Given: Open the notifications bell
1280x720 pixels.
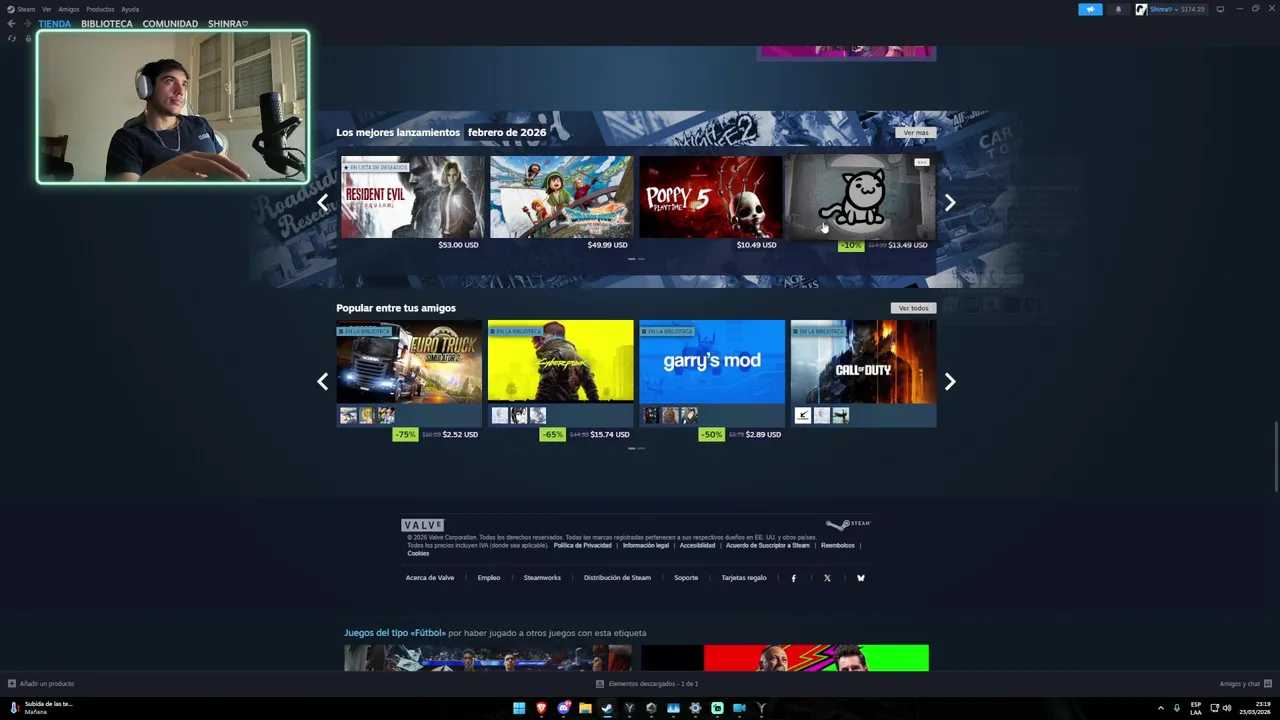Looking at the screenshot, I should pos(1118,9).
